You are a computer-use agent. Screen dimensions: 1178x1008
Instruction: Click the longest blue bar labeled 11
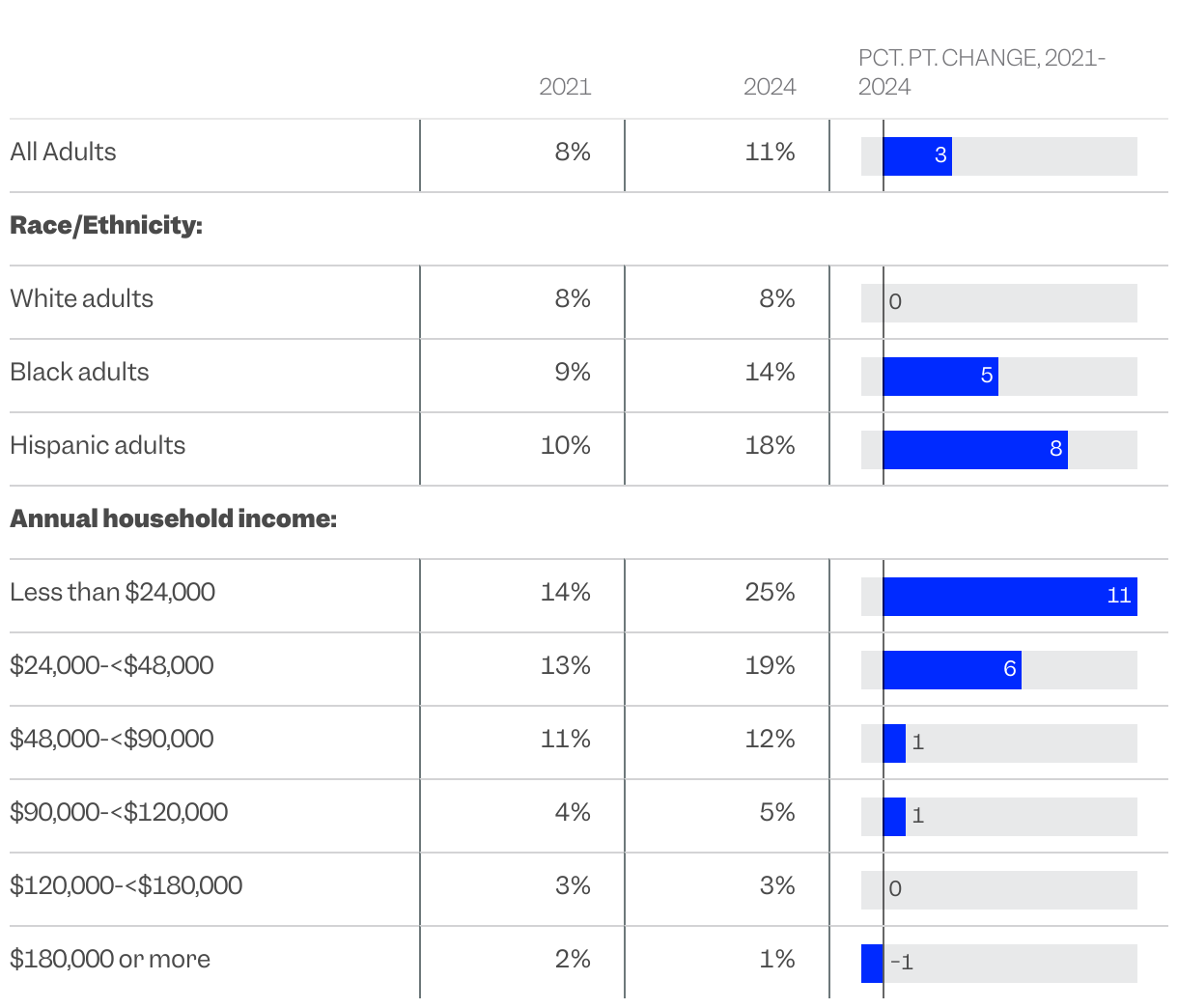point(1010,597)
